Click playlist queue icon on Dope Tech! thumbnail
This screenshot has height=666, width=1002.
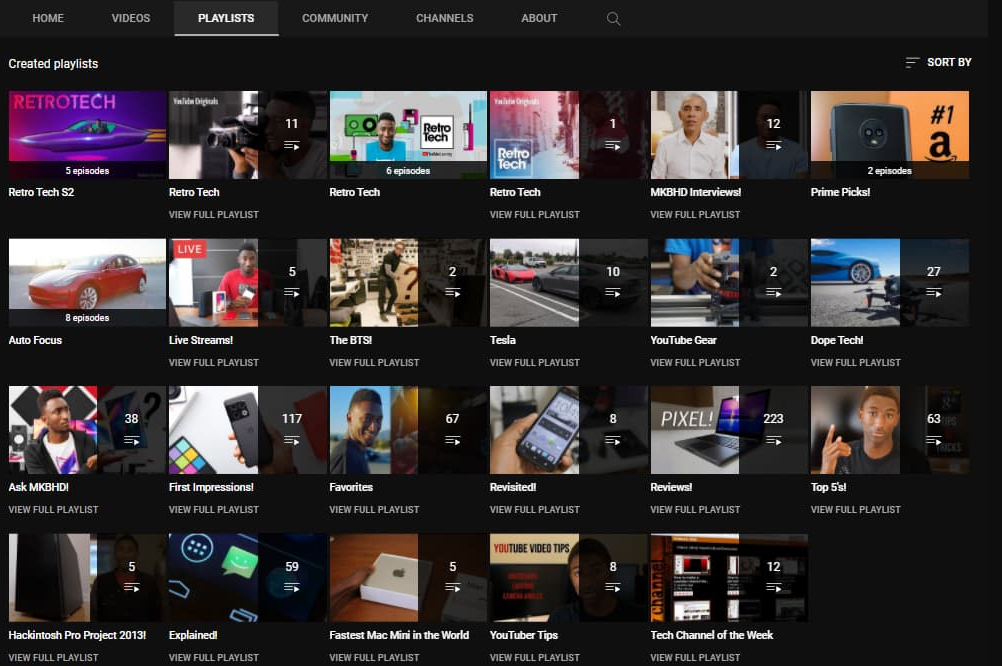tap(934, 292)
